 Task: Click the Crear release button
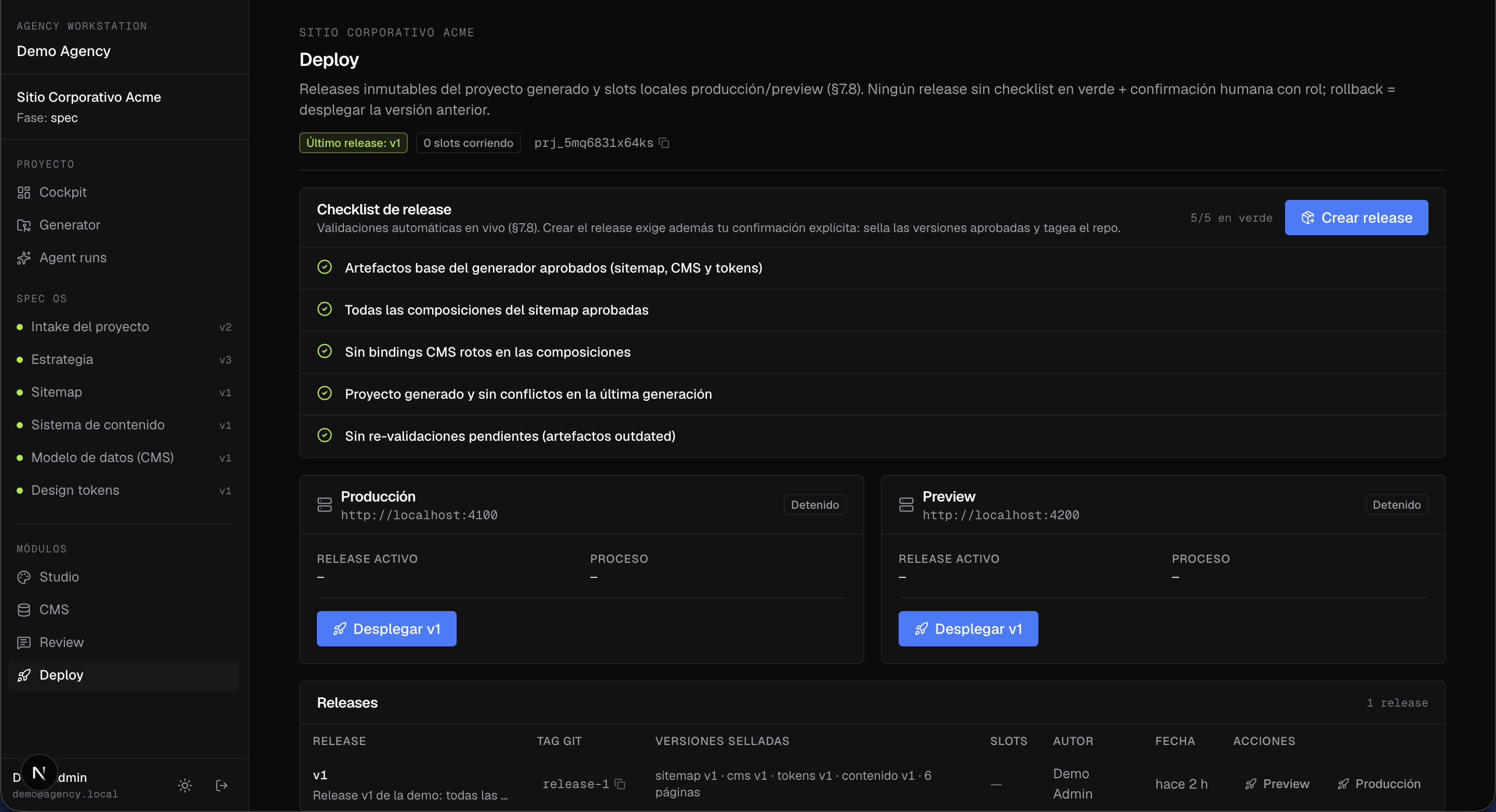click(x=1356, y=218)
